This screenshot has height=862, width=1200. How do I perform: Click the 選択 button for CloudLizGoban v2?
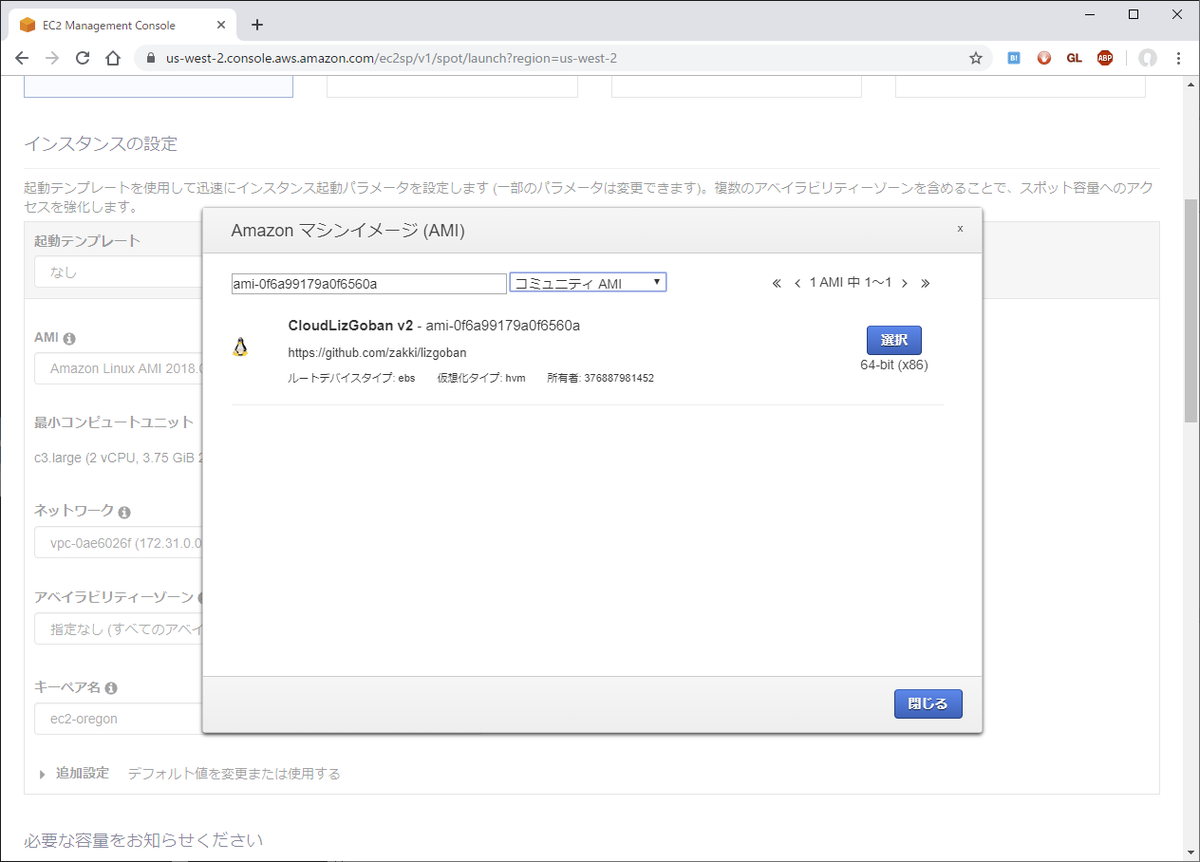tap(894, 340)
